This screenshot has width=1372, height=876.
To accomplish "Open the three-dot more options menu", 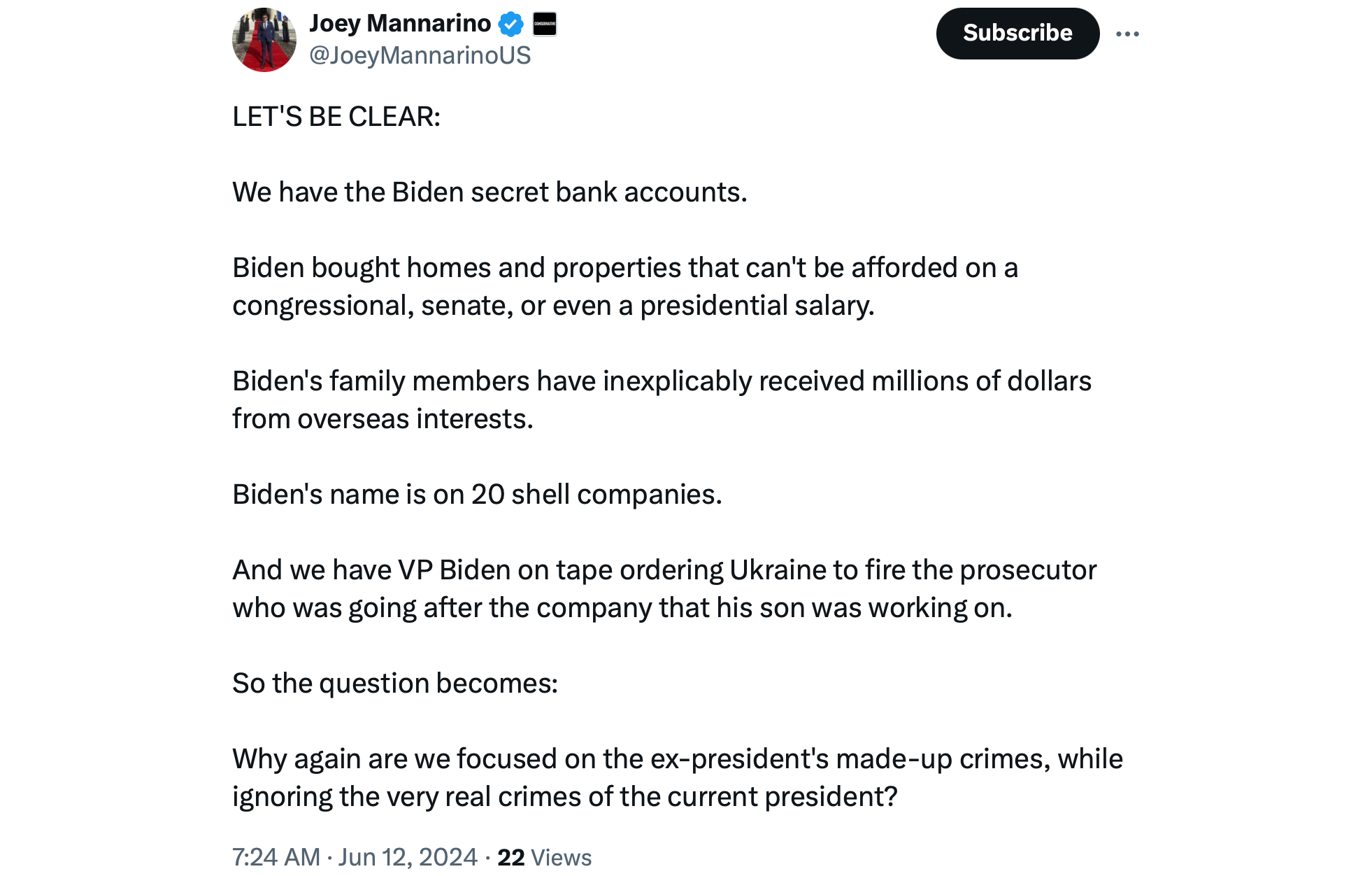I will 1127,34.
